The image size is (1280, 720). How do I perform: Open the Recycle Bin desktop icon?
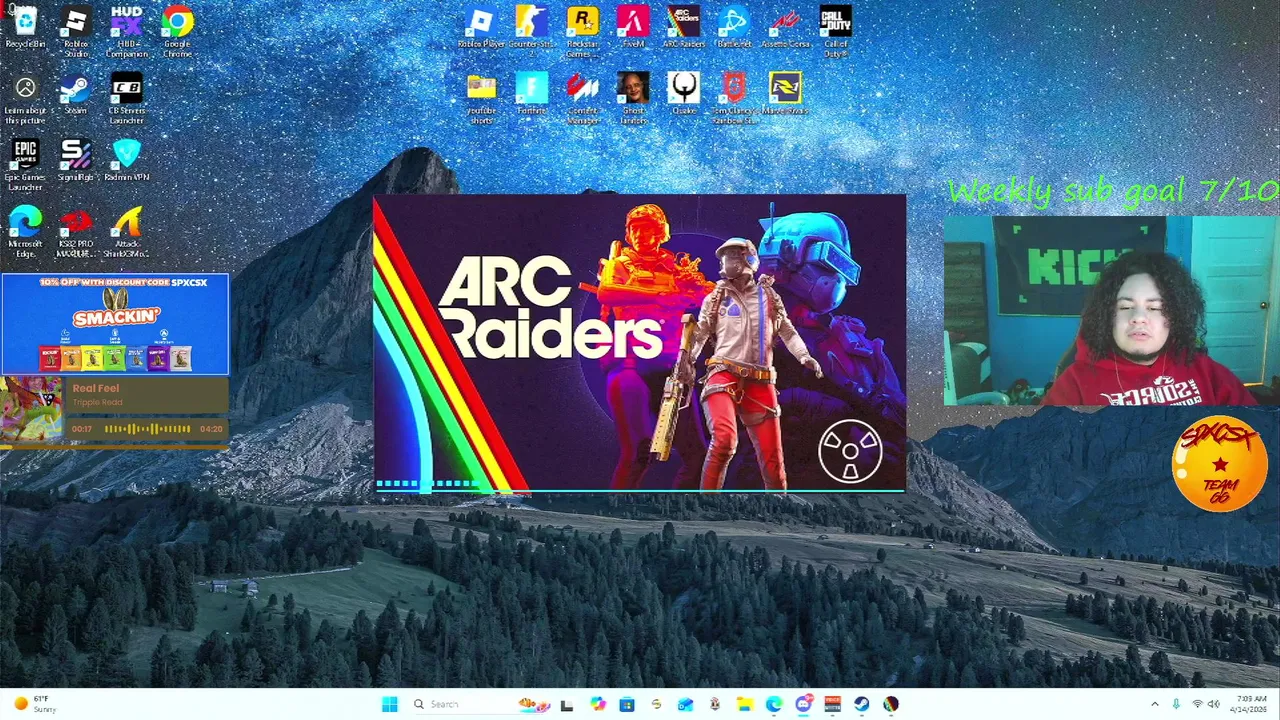25,28
